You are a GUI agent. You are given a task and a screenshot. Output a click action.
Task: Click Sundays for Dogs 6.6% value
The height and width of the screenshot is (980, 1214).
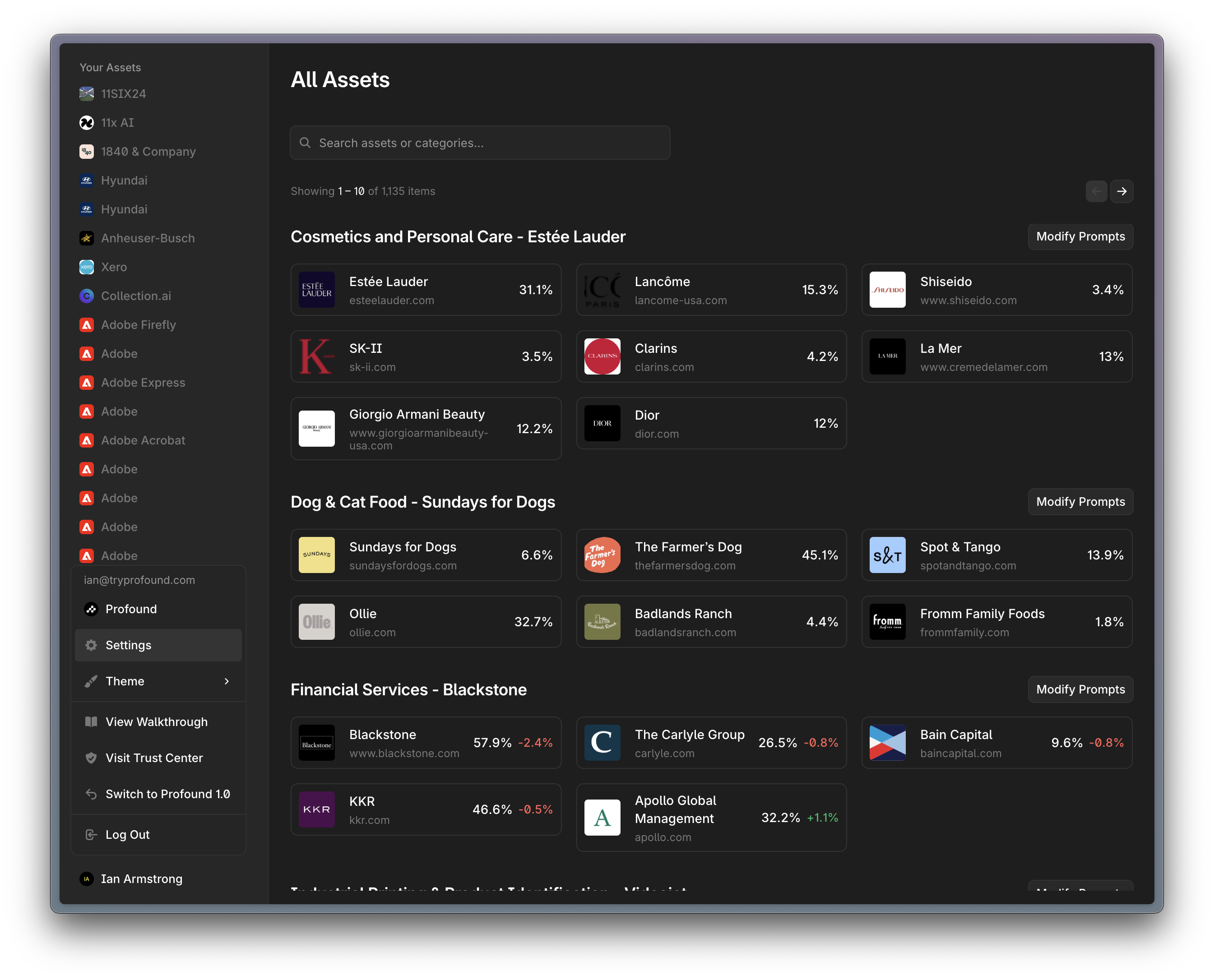[x=537, y=555]
